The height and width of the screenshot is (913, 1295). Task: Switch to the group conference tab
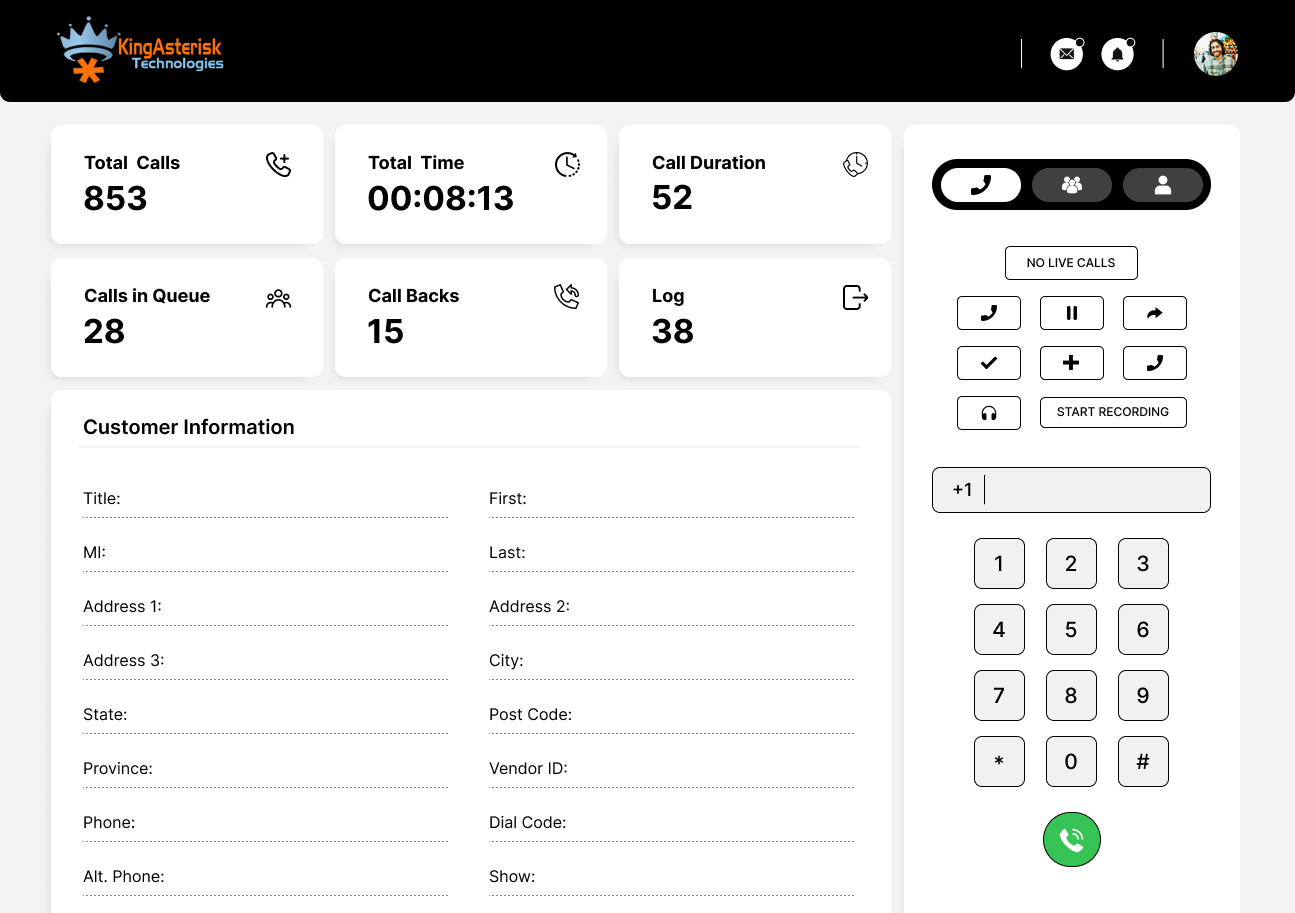point(1071,185)
